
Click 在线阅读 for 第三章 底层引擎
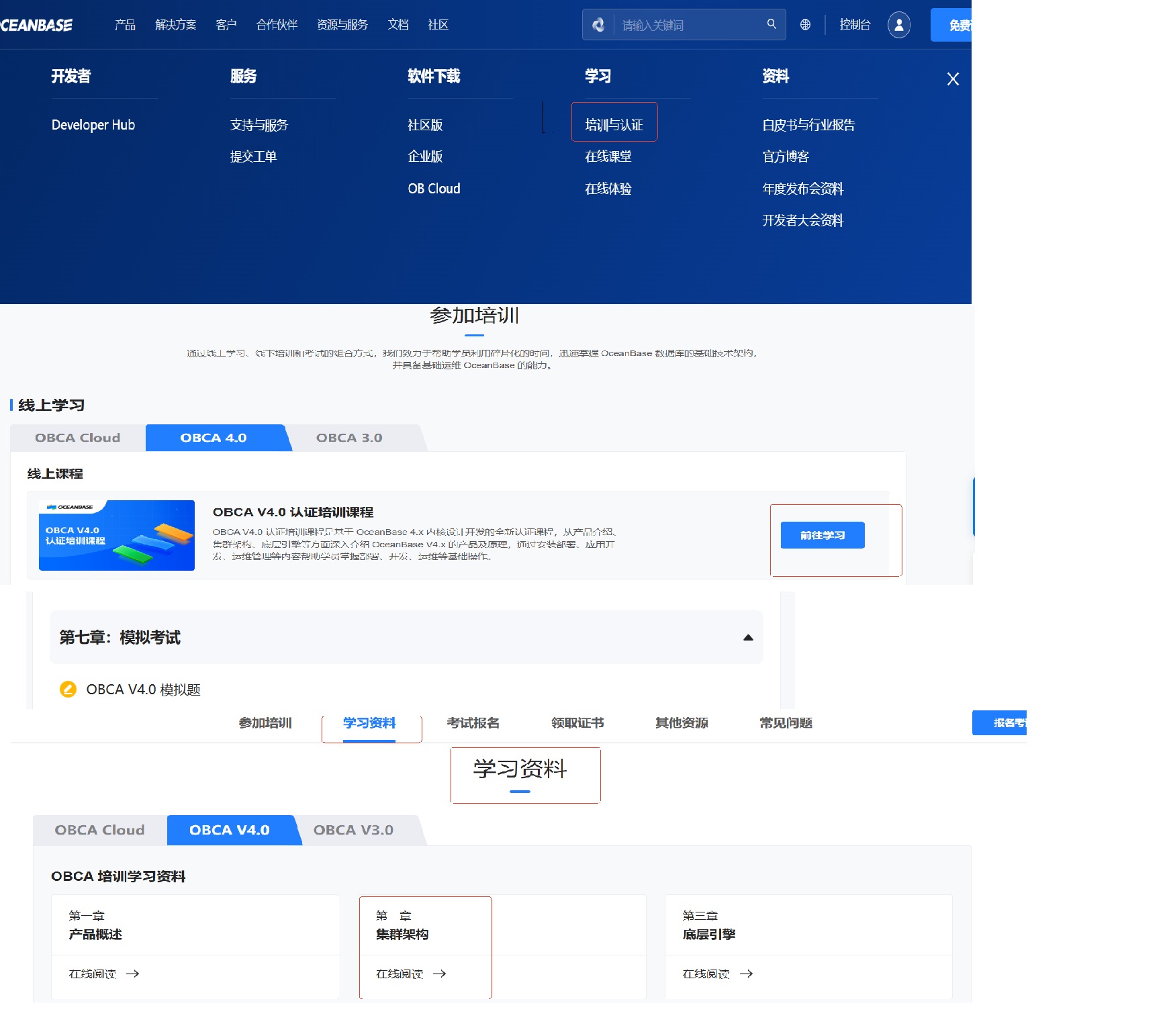pyautogui.click(x=706, y=974)
